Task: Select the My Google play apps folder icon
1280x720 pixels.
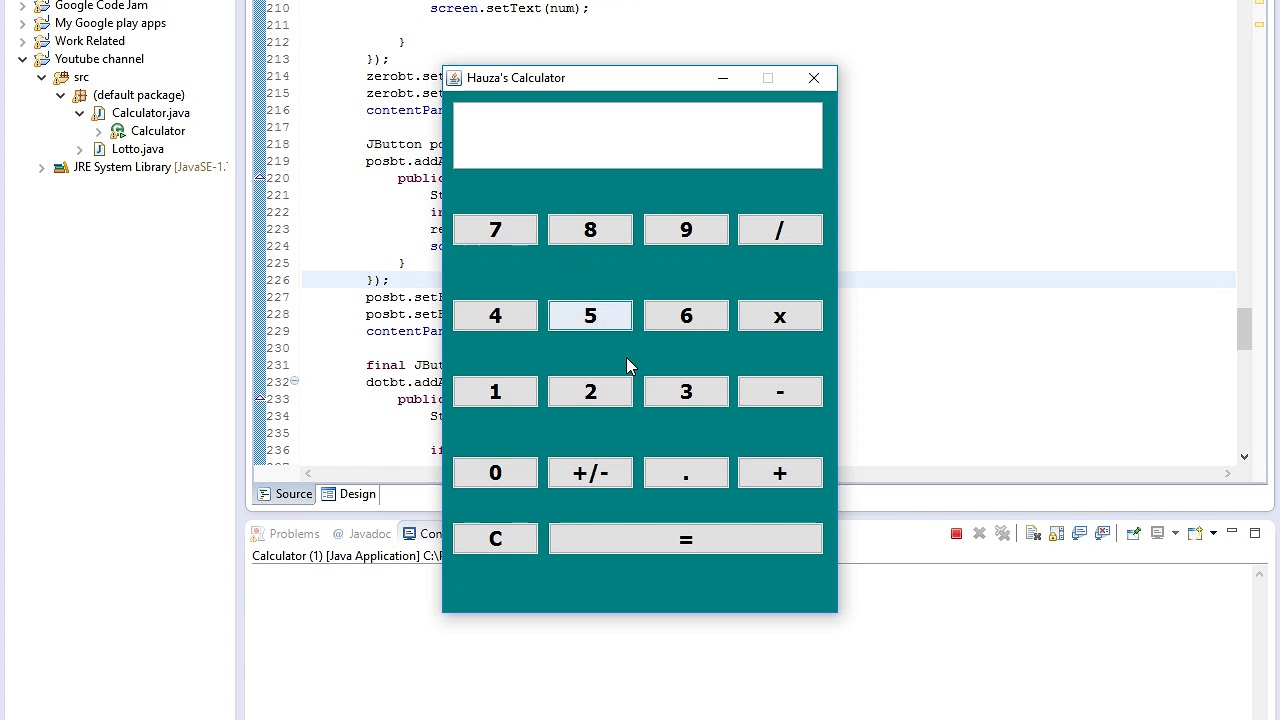Action: click(x=42, y=23)
